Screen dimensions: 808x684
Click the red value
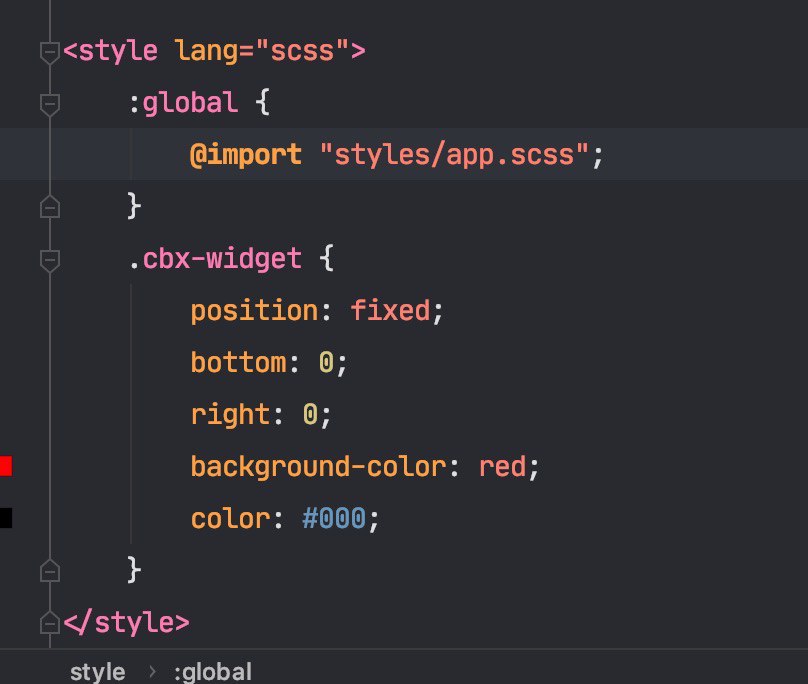pyautogui.click(x=502, y=466)
